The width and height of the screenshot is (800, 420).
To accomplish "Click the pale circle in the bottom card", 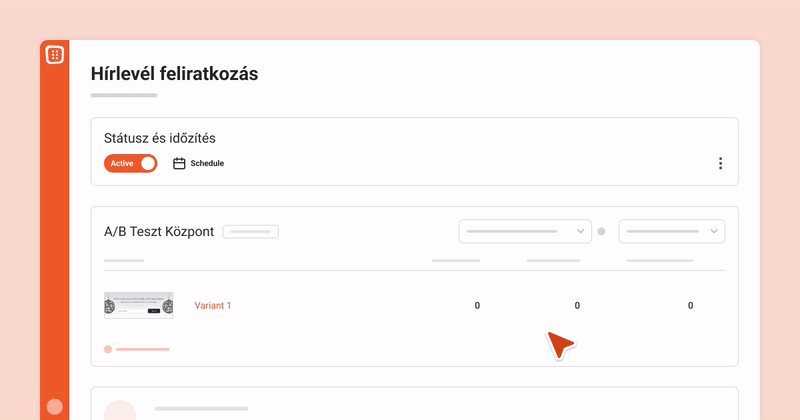I will [x=120, y=412].
